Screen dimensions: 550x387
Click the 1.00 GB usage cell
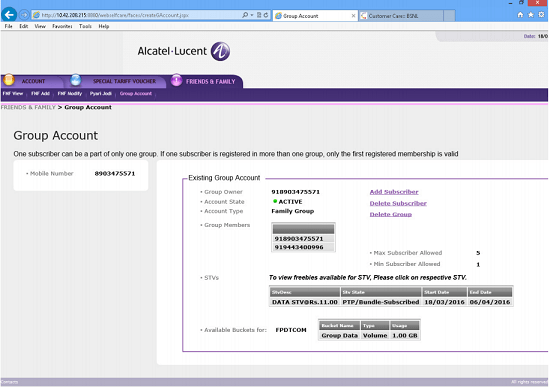pos(405,335)
